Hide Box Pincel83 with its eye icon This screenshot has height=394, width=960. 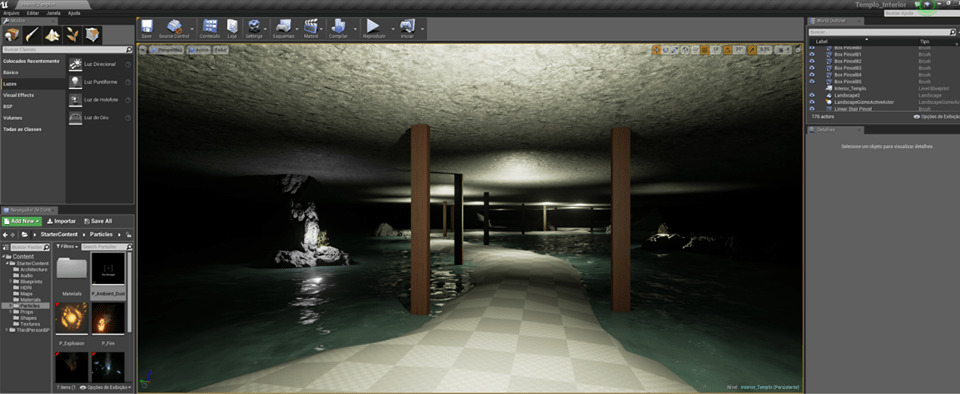pos(812,68)
